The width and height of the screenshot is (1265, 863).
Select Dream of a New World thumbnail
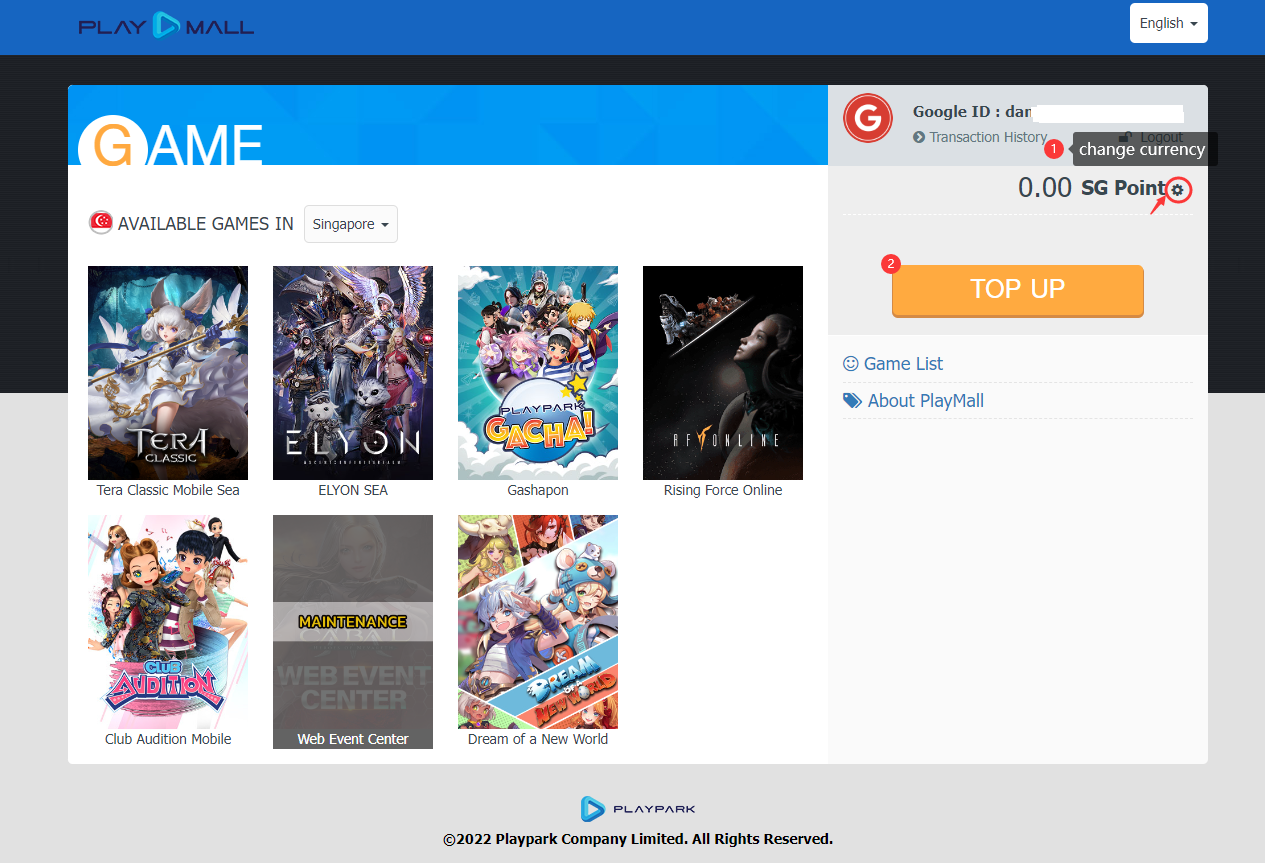coord(538,622)
